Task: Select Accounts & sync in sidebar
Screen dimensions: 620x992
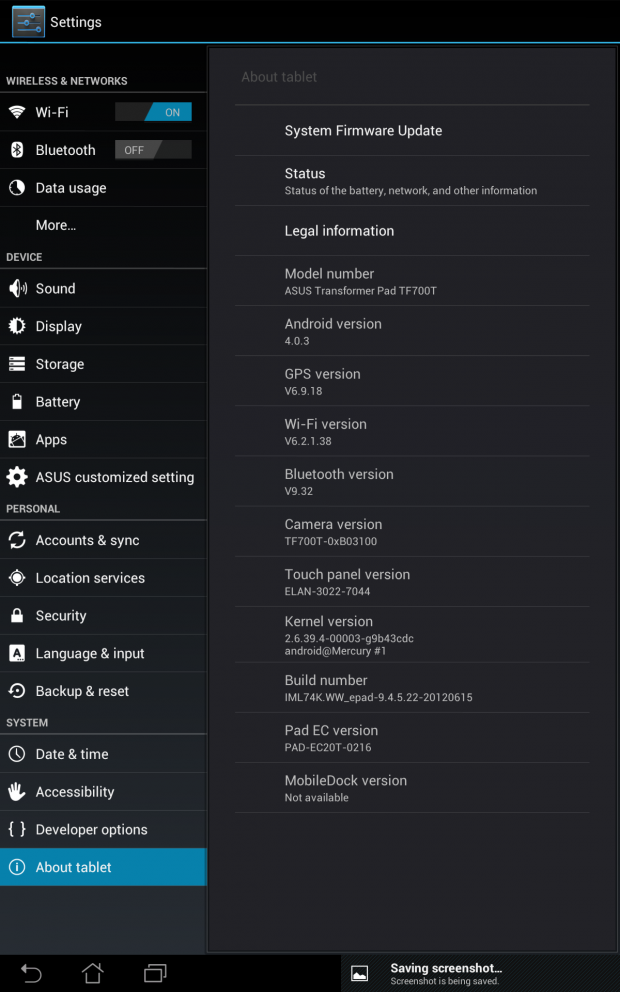Action: (x=87, y=540)
